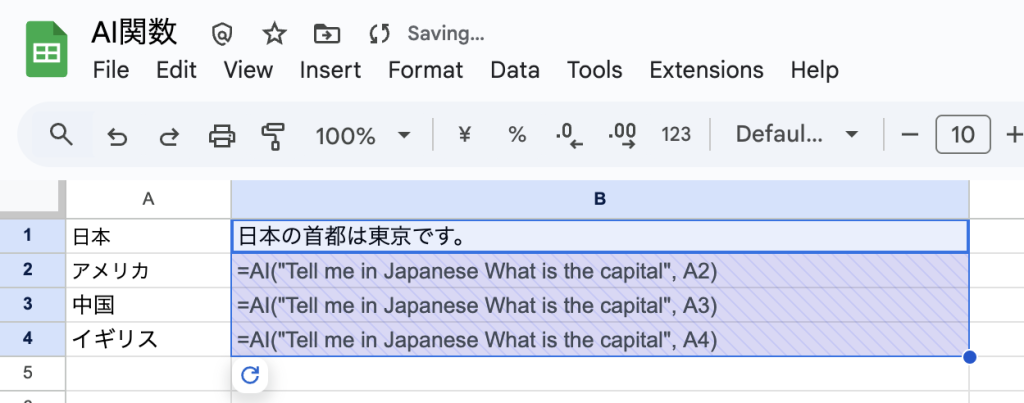
Task: Click the search magnifier icon in toolbar
Action: pyautogui.click(x=62, y=134)
